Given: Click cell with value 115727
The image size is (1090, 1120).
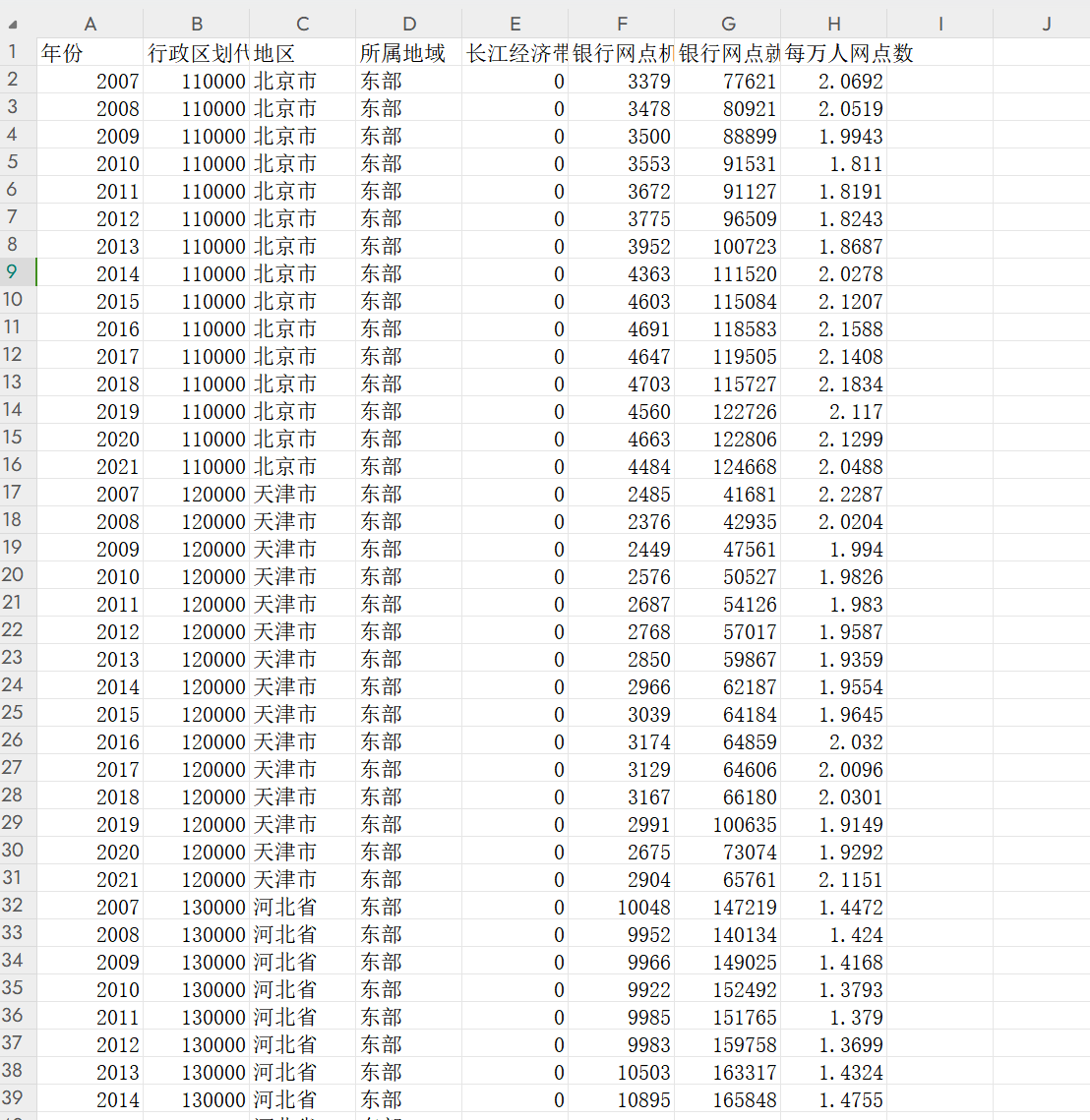Looking at the screenshot, I should pyautogui.click(x=728, y=383).
